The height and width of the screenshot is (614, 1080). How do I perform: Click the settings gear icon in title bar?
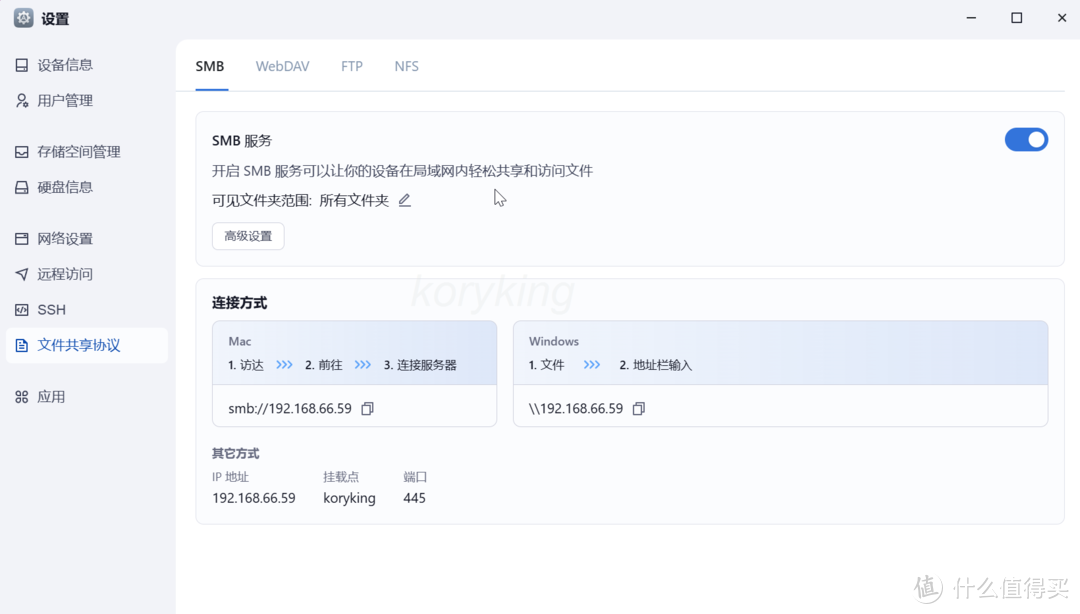pos(22,17)
